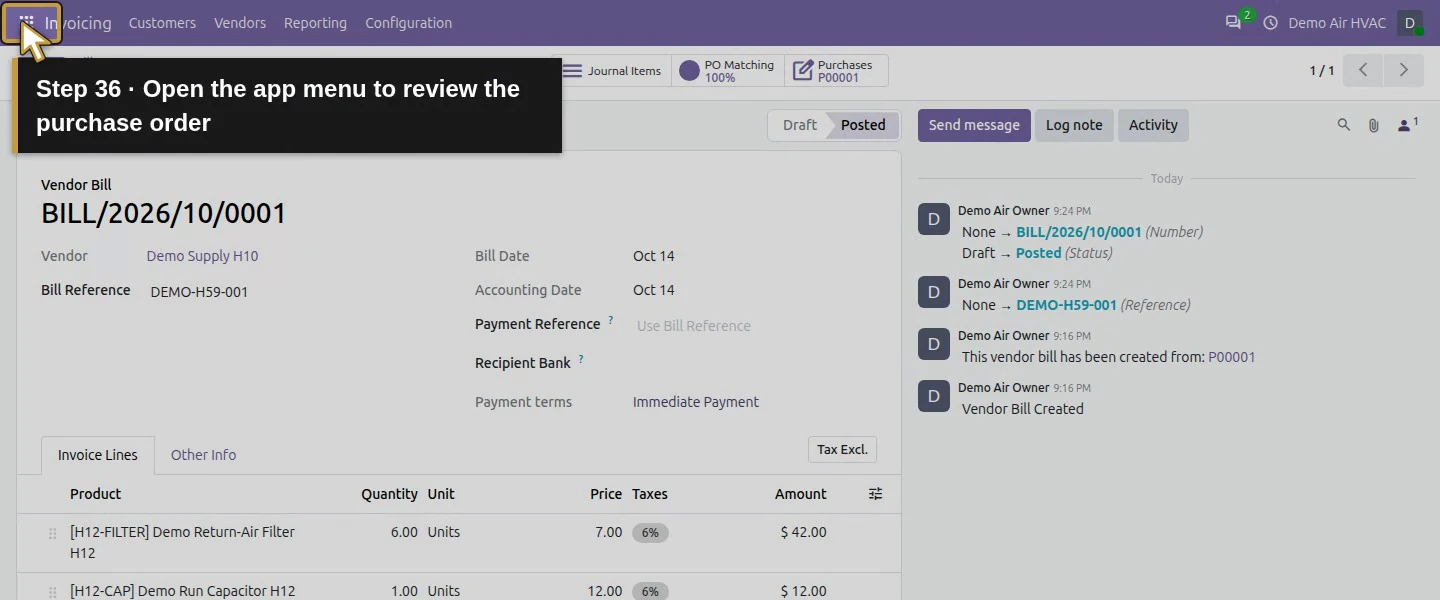
Task: Select Demo Return-Air Filter H12 product
Action: click(183, 542)
